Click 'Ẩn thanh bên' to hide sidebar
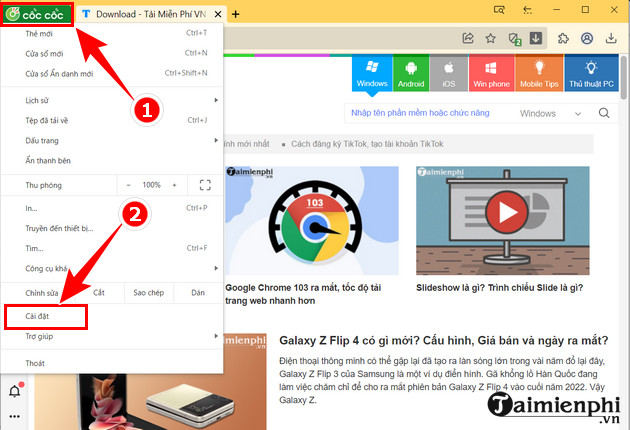This screenshot has width=630, height=430. 50,159
